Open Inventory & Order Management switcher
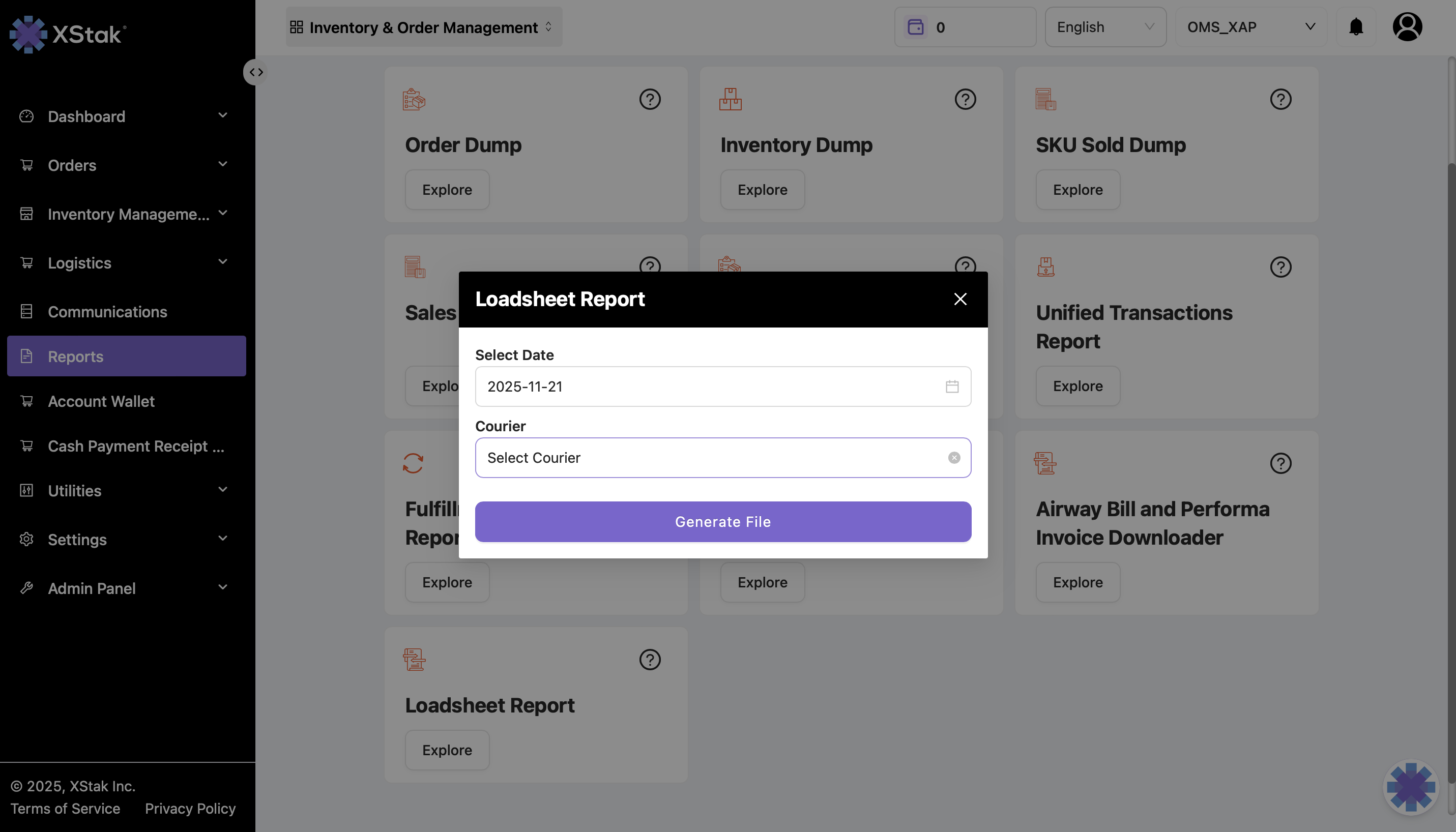1456x832 pixels. tap(423, 27)
